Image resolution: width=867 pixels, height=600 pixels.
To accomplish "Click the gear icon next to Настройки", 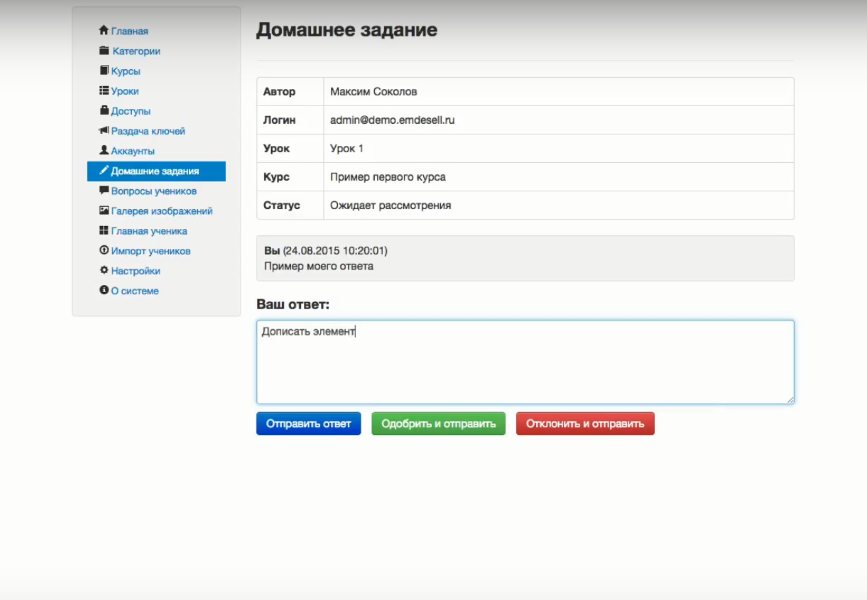I will (104, 271).
